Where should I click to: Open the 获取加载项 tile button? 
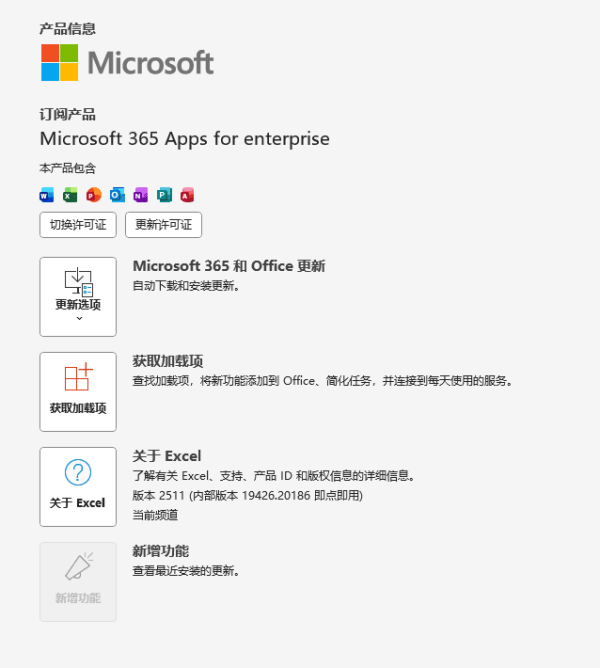click(x=78, y=391)
